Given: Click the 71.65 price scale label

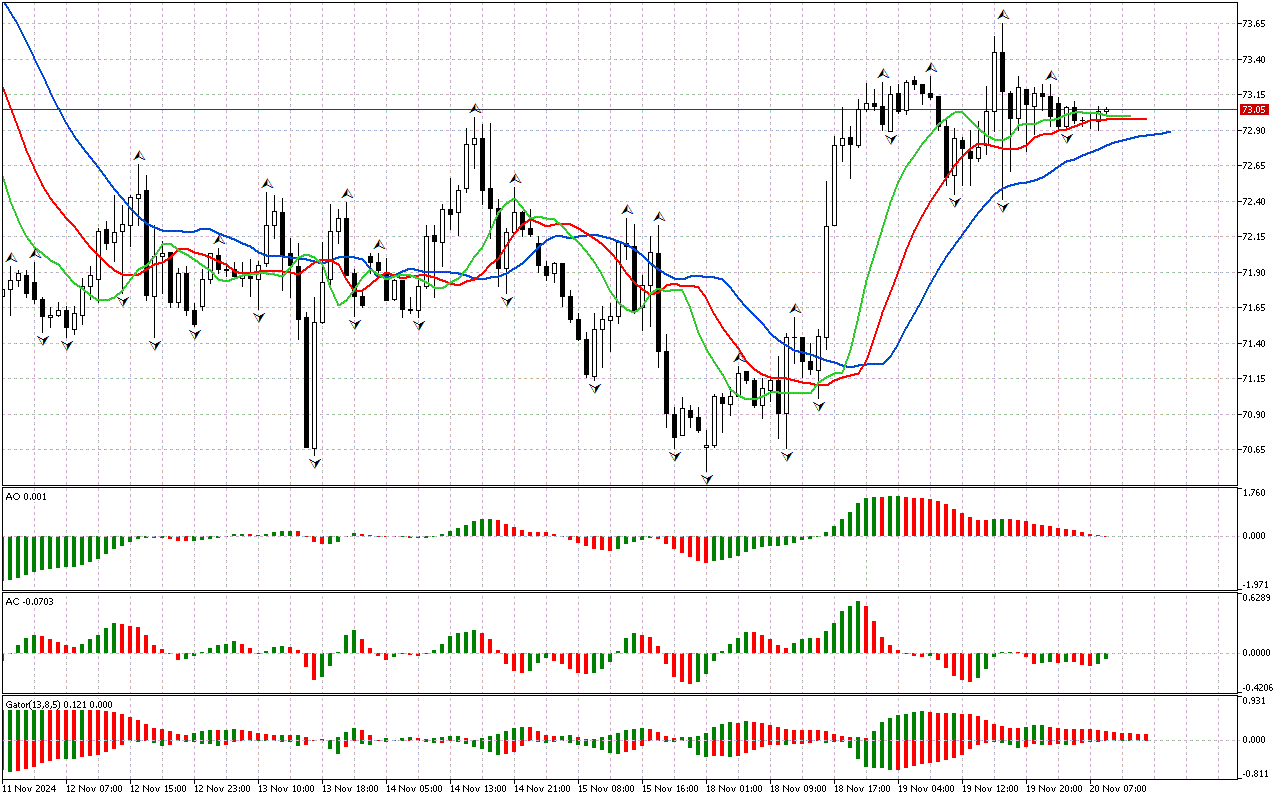Looking at the screenshot, I should pyautogui.click(x=1254, y=308).
